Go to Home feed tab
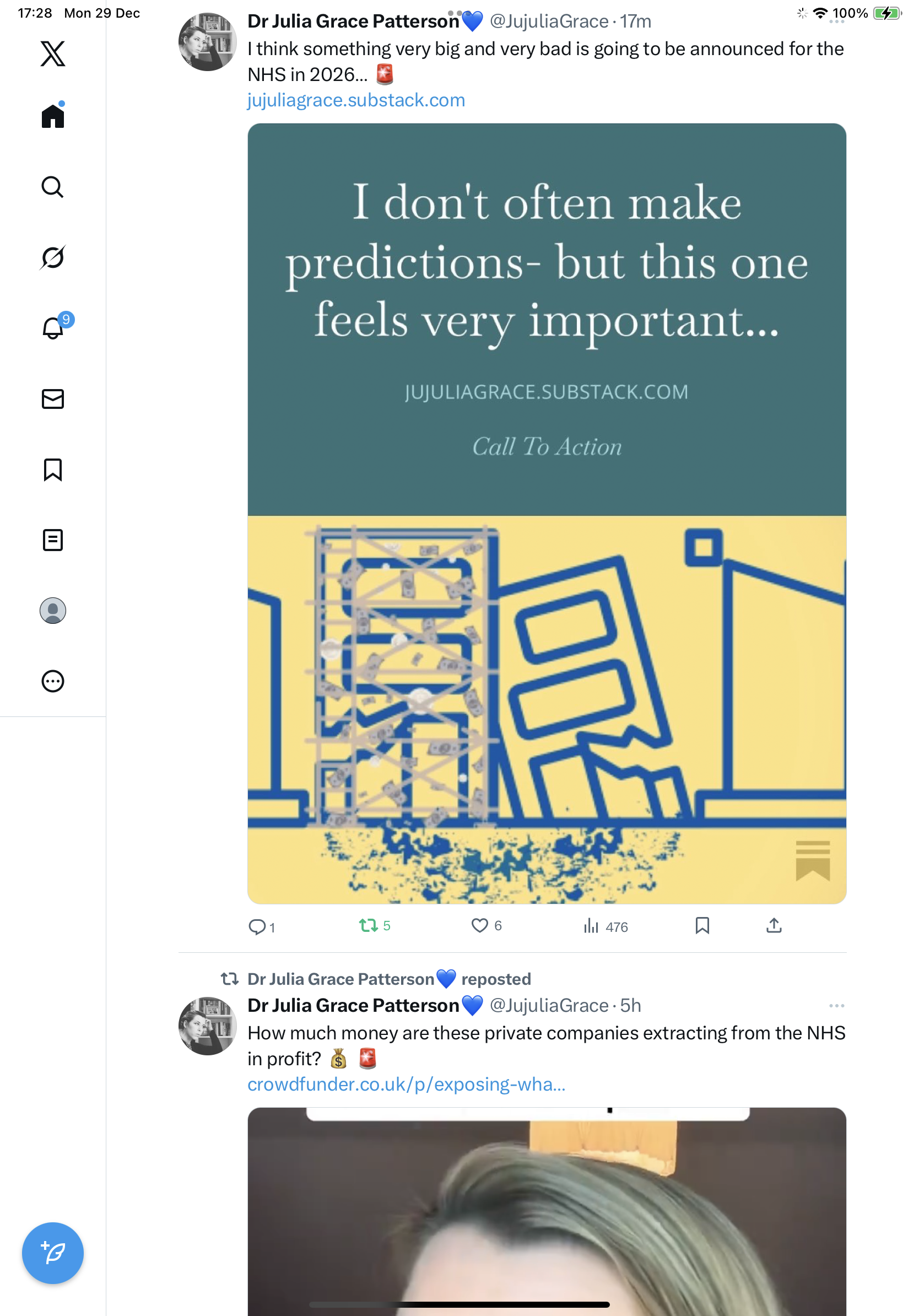The width and height of the screenshot is (919, 1316). click(53, 116)
